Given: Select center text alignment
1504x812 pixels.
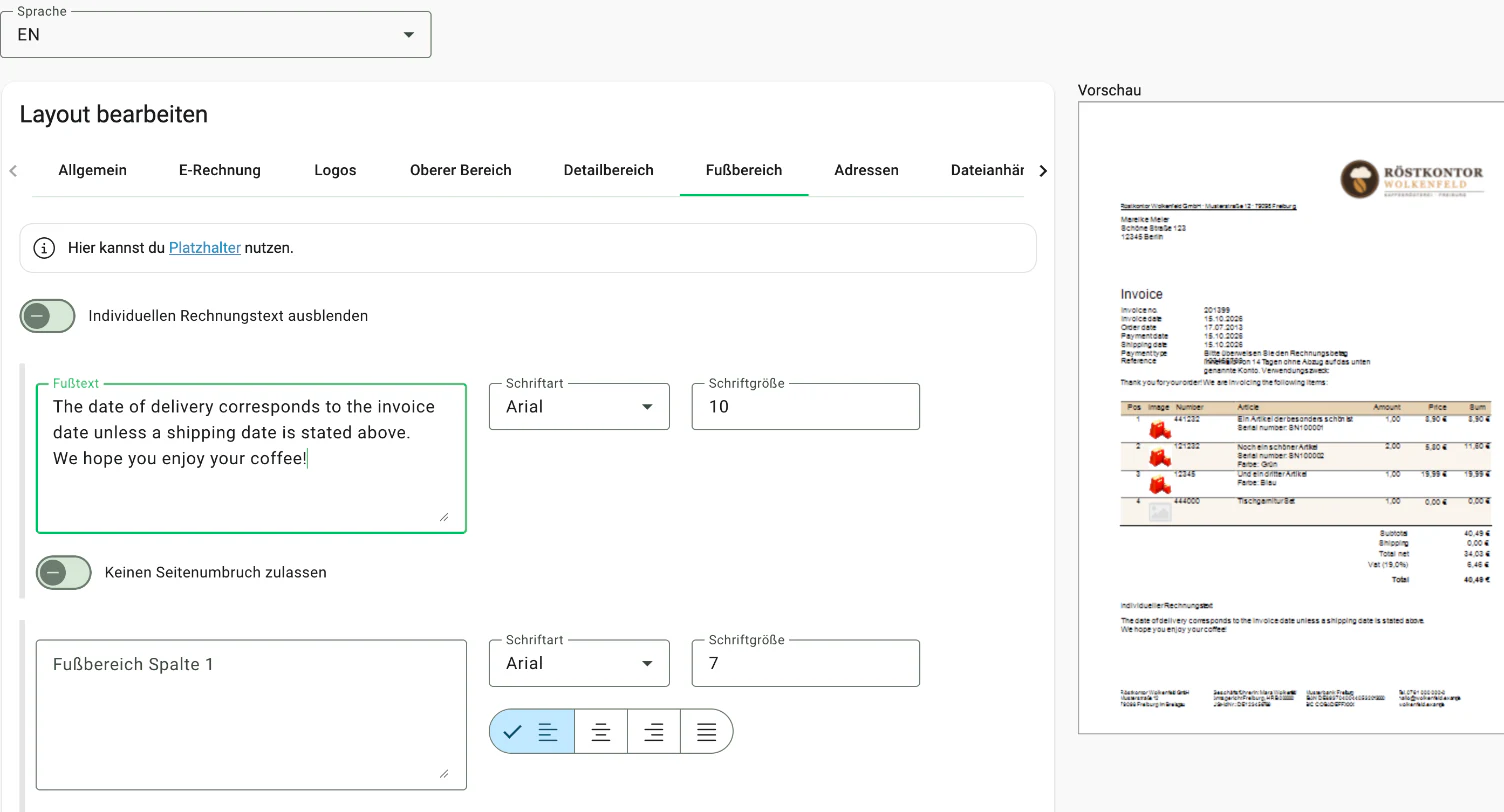Looking at the screenshot, I should point(601,732).
